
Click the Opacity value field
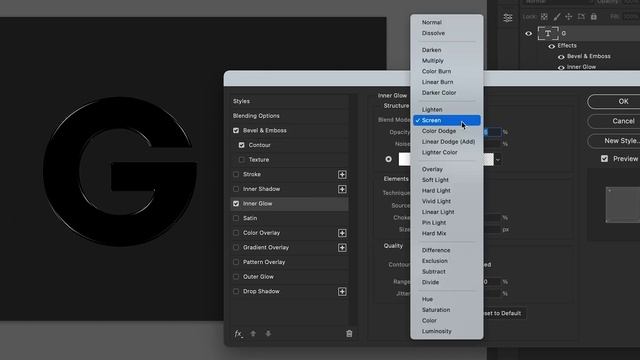click(x=493, y=132)
